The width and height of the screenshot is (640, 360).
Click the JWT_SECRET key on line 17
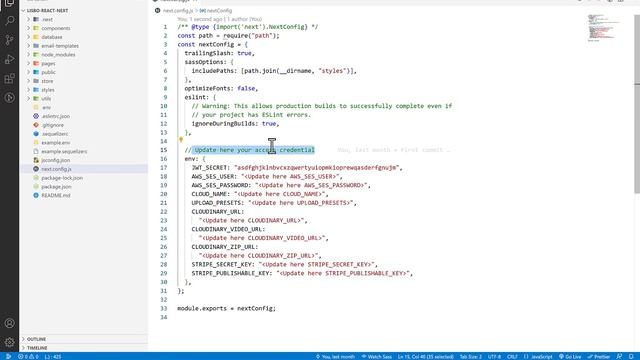pyautogui.click(x=211, y=168)
